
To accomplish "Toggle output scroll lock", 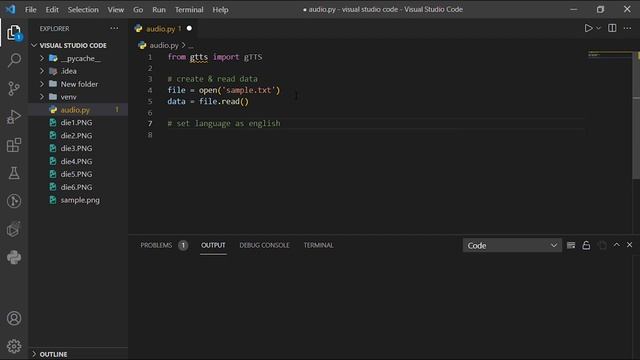I will [586, 245].
